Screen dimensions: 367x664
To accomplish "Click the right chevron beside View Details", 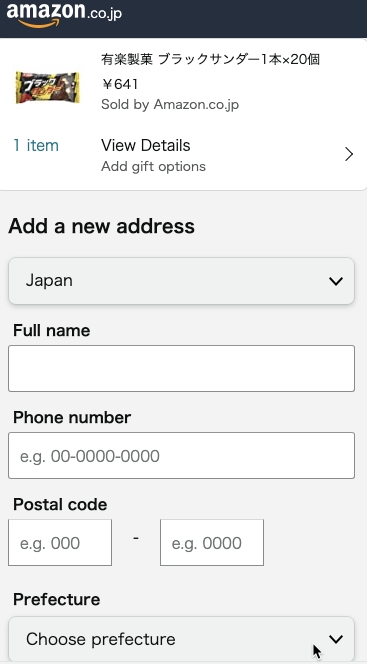I will tap(348, 155).
